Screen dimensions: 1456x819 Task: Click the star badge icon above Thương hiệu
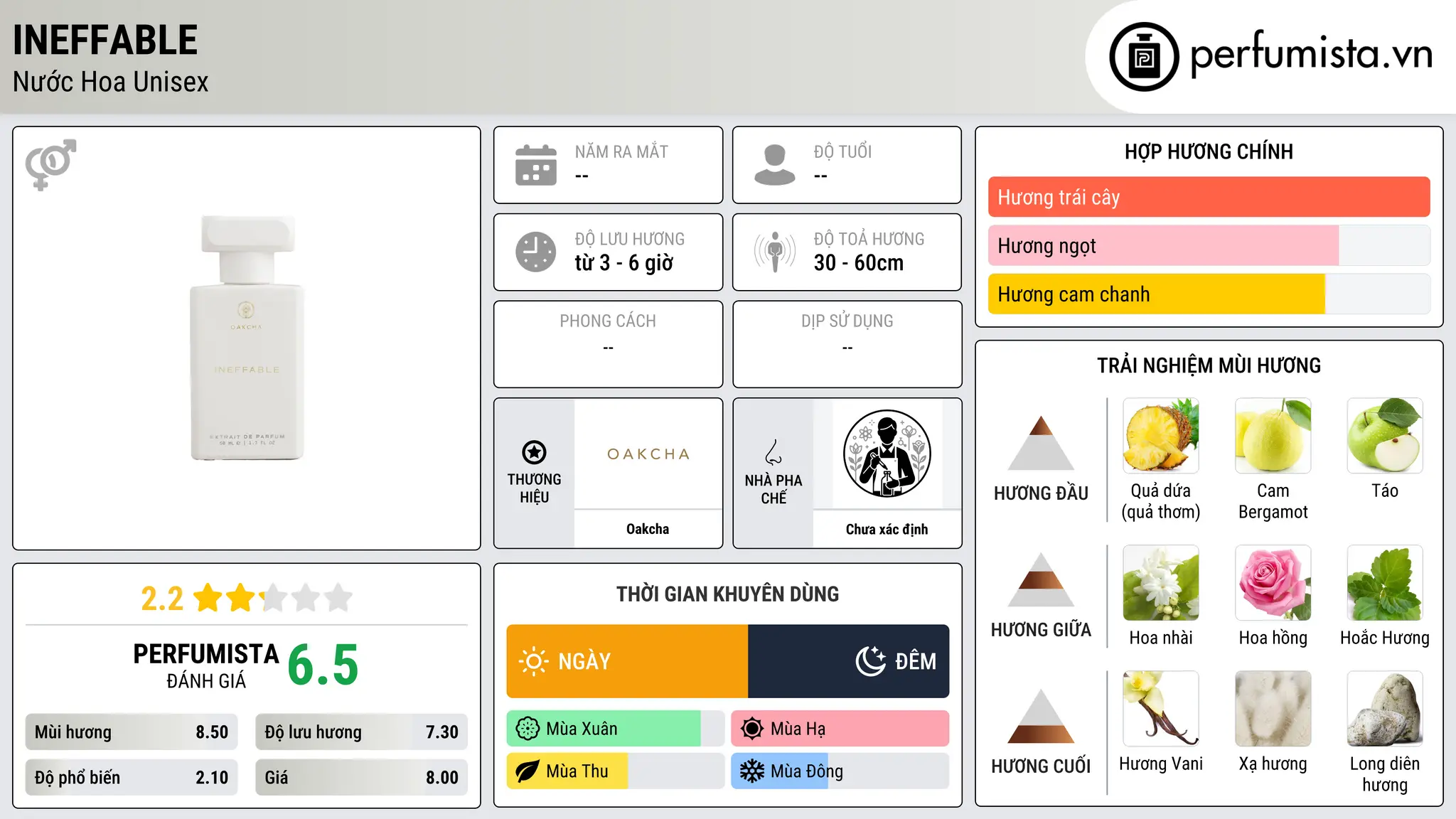[534, 452]
